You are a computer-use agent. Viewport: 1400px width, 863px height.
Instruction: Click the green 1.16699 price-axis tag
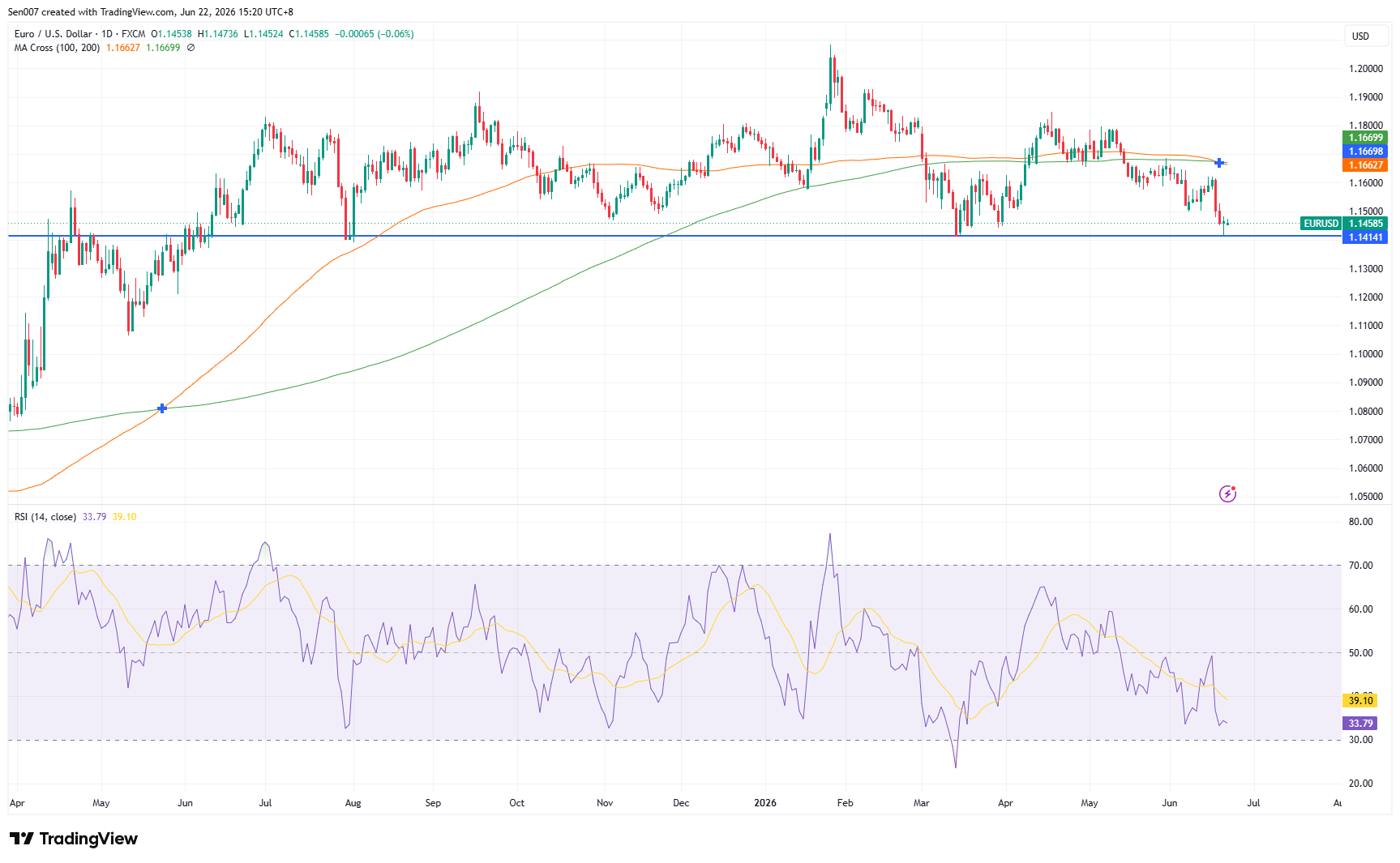[1365, 138]
